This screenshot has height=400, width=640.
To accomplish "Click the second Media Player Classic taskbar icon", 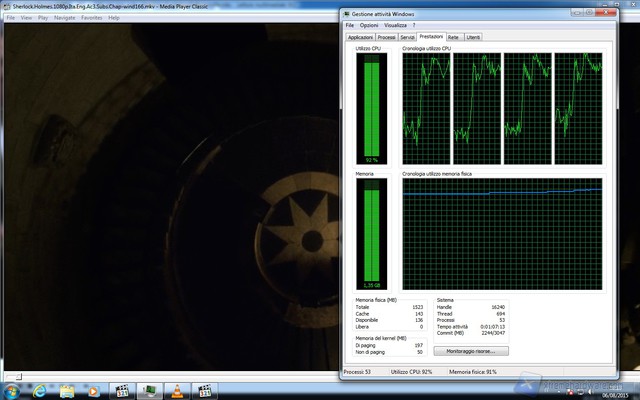I will (204, 390).
